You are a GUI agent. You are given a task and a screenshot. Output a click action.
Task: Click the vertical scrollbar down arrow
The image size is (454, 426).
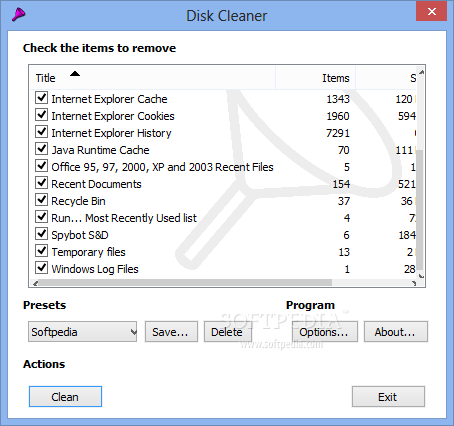coord(421,276)
